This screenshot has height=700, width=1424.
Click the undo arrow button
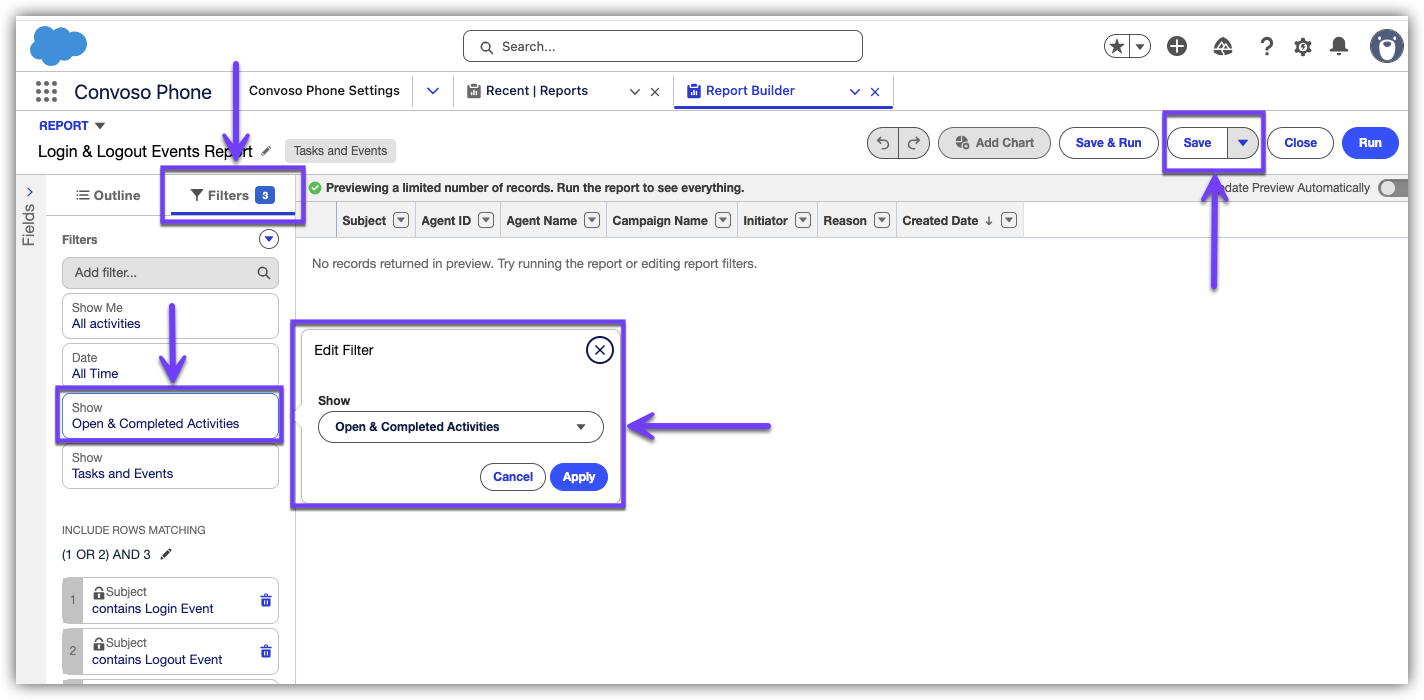pyautogui.click(x=883, y=143)
